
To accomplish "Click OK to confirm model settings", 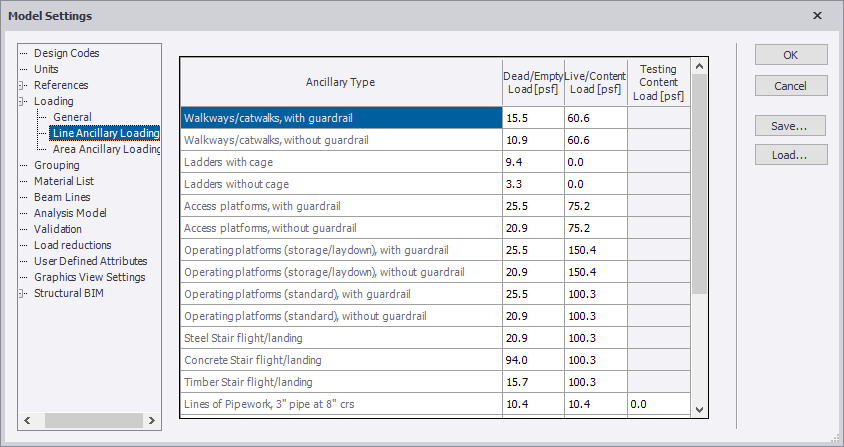I will pyautogui.click(x=791, y=55).
